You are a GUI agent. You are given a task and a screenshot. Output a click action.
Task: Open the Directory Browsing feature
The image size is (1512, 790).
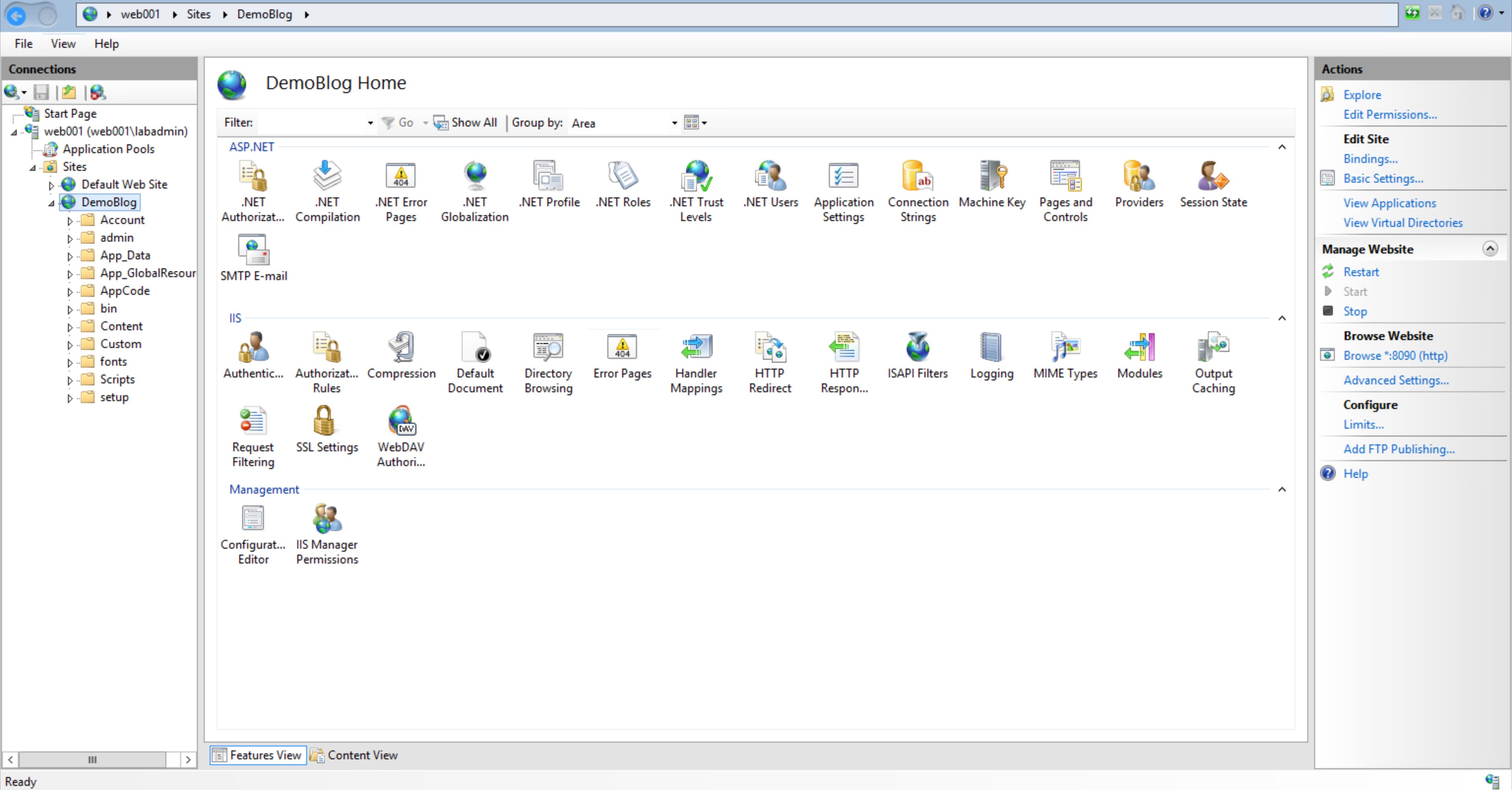click(548, 362)
